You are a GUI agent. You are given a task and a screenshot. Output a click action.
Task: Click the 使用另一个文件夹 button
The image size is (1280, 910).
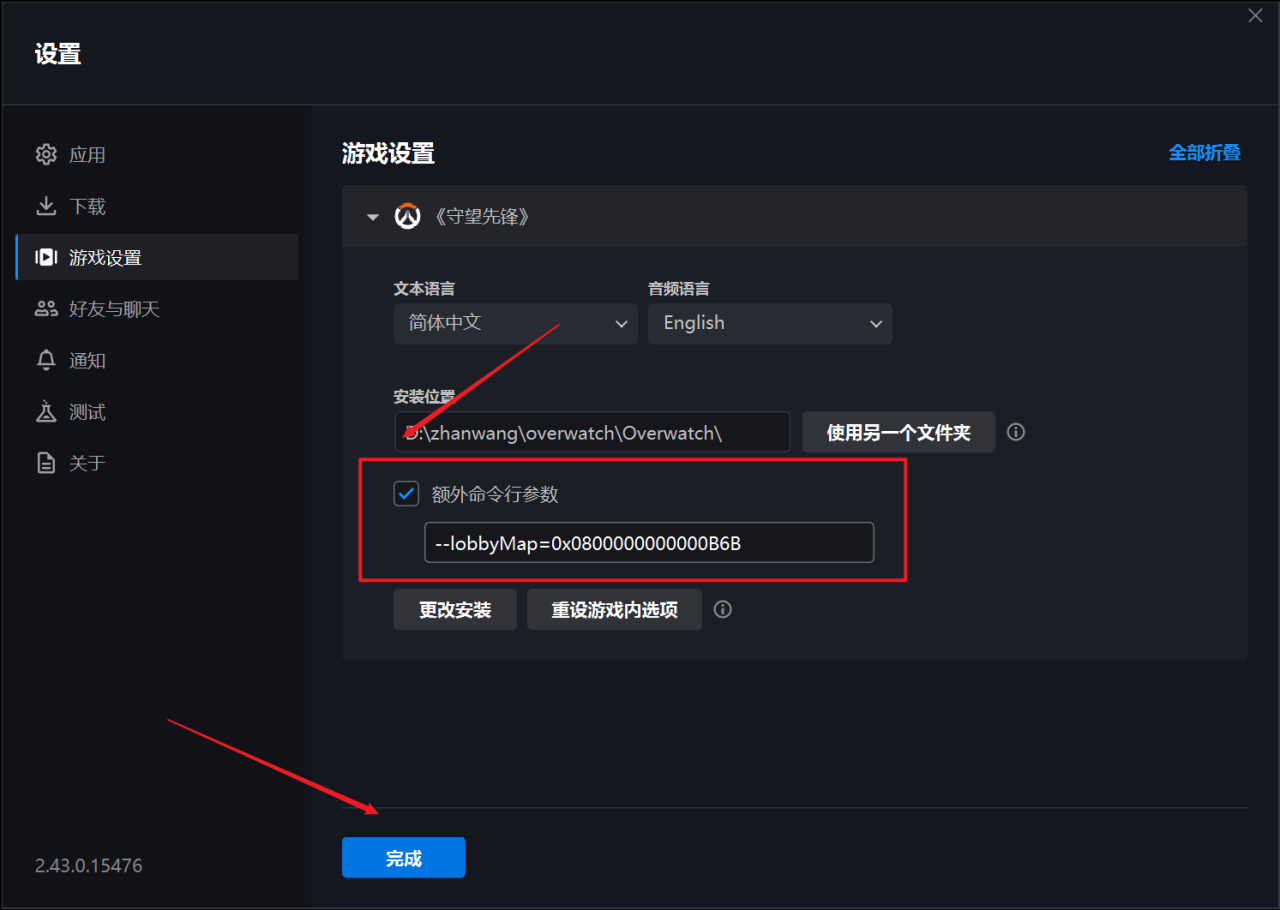[x=899, y=432]
